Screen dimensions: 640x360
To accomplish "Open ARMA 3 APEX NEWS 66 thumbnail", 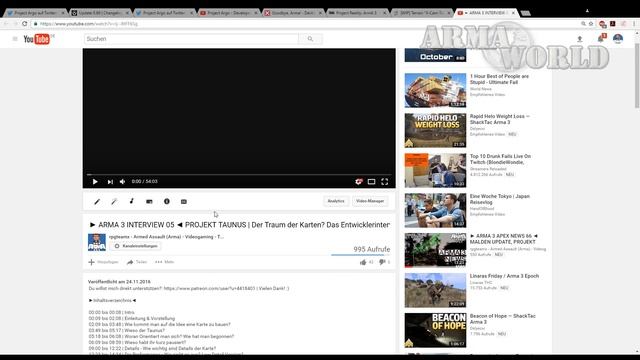I will tap(435, 250).
